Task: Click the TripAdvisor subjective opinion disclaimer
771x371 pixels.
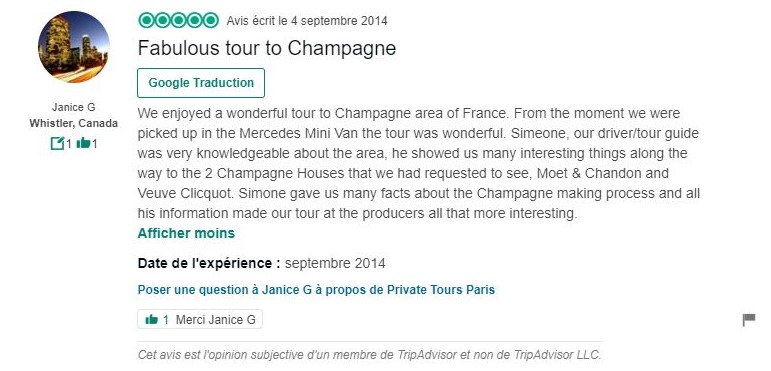Action: (369, 355)
